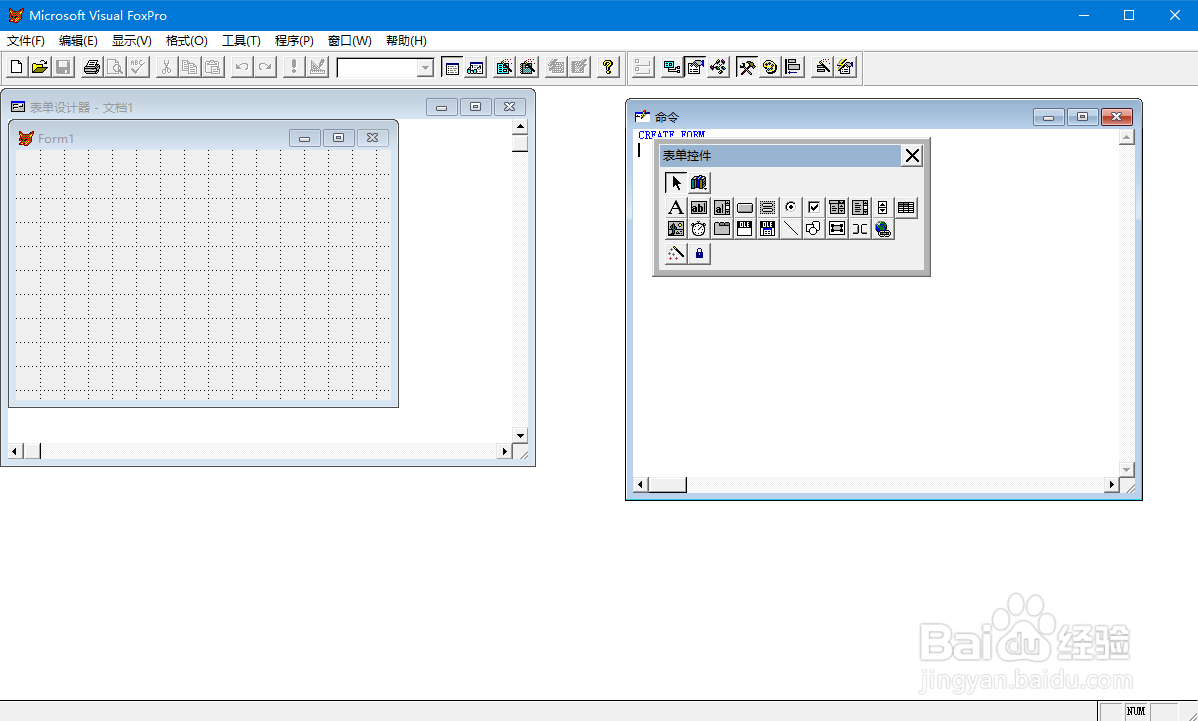Image resolution: width=1198 pixels, height=721 pixels.
Task: Open the View Classes books dropdown
Action: point(699,183)
